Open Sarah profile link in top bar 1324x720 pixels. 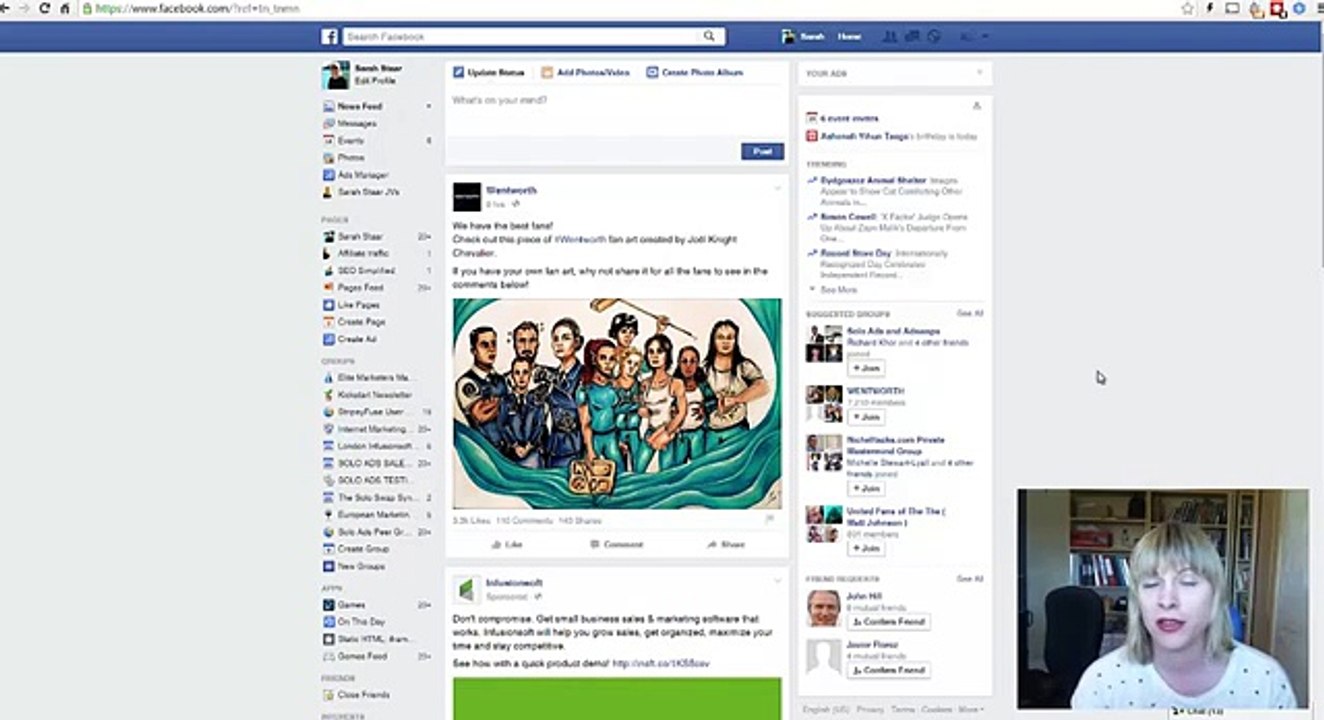(x=804, y=37)
